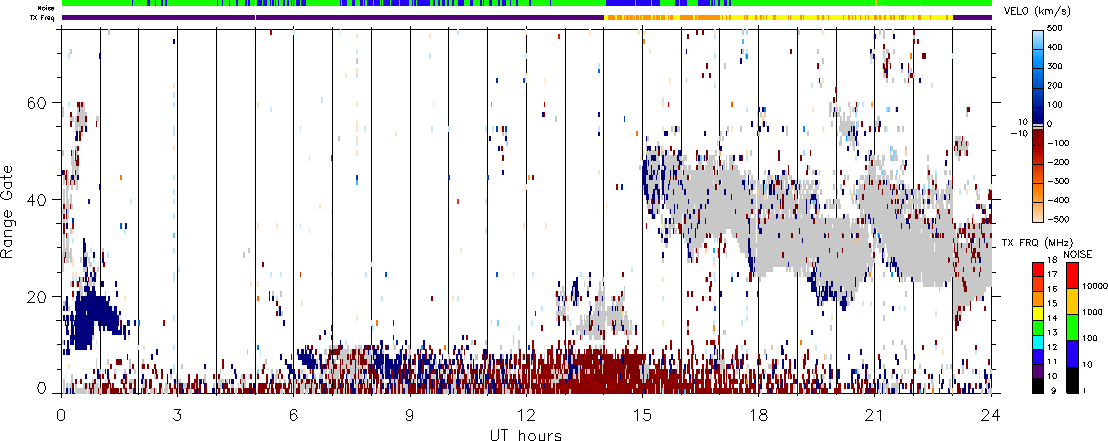This screenshot has width=1108, height=441.
Task: Pick the blue 10-100 NOISE bar segment
Action: (1071, 353)
